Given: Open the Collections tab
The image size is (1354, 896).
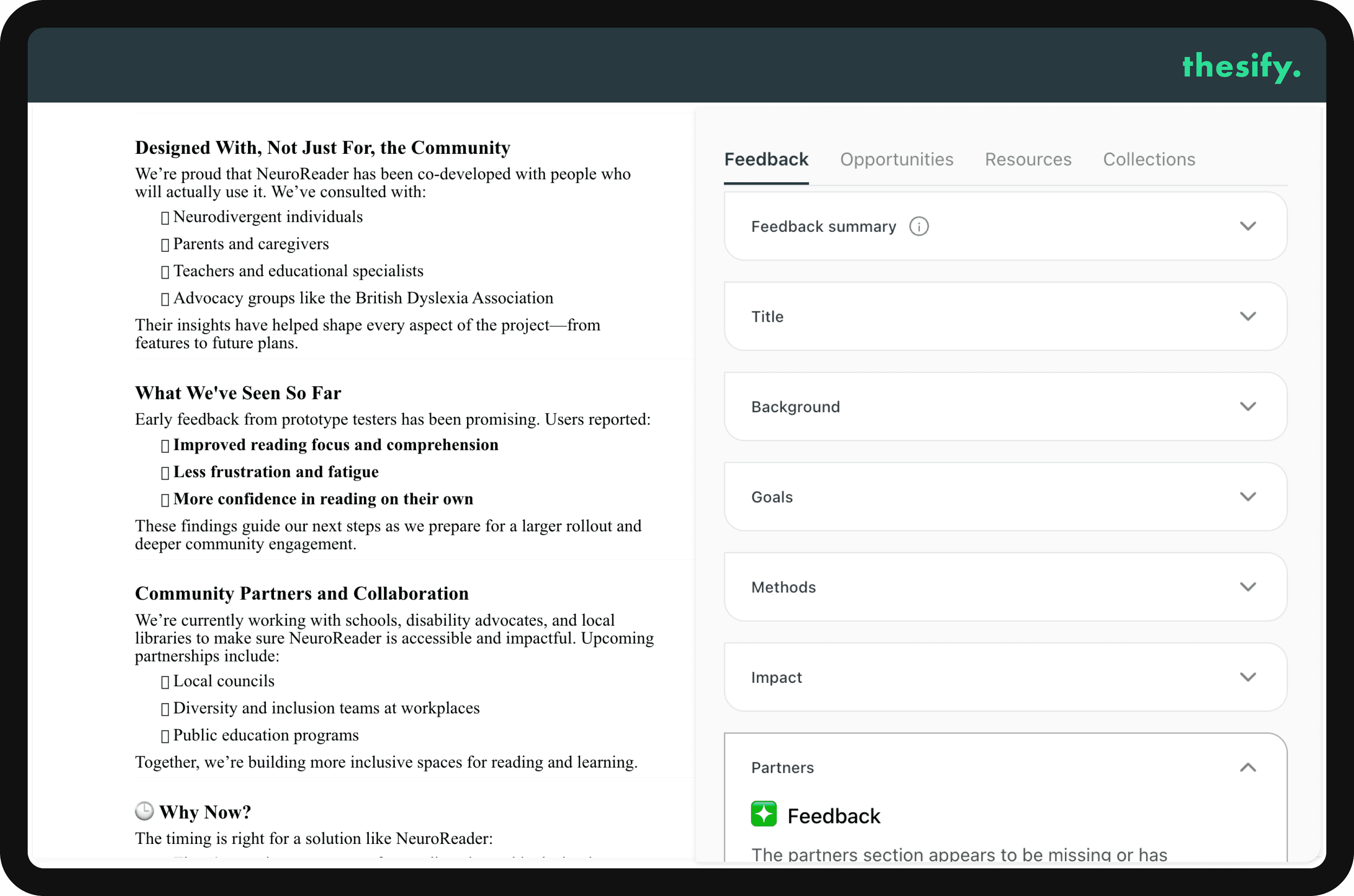Looking at the screenshot, I should click(x=1149, y=160).
